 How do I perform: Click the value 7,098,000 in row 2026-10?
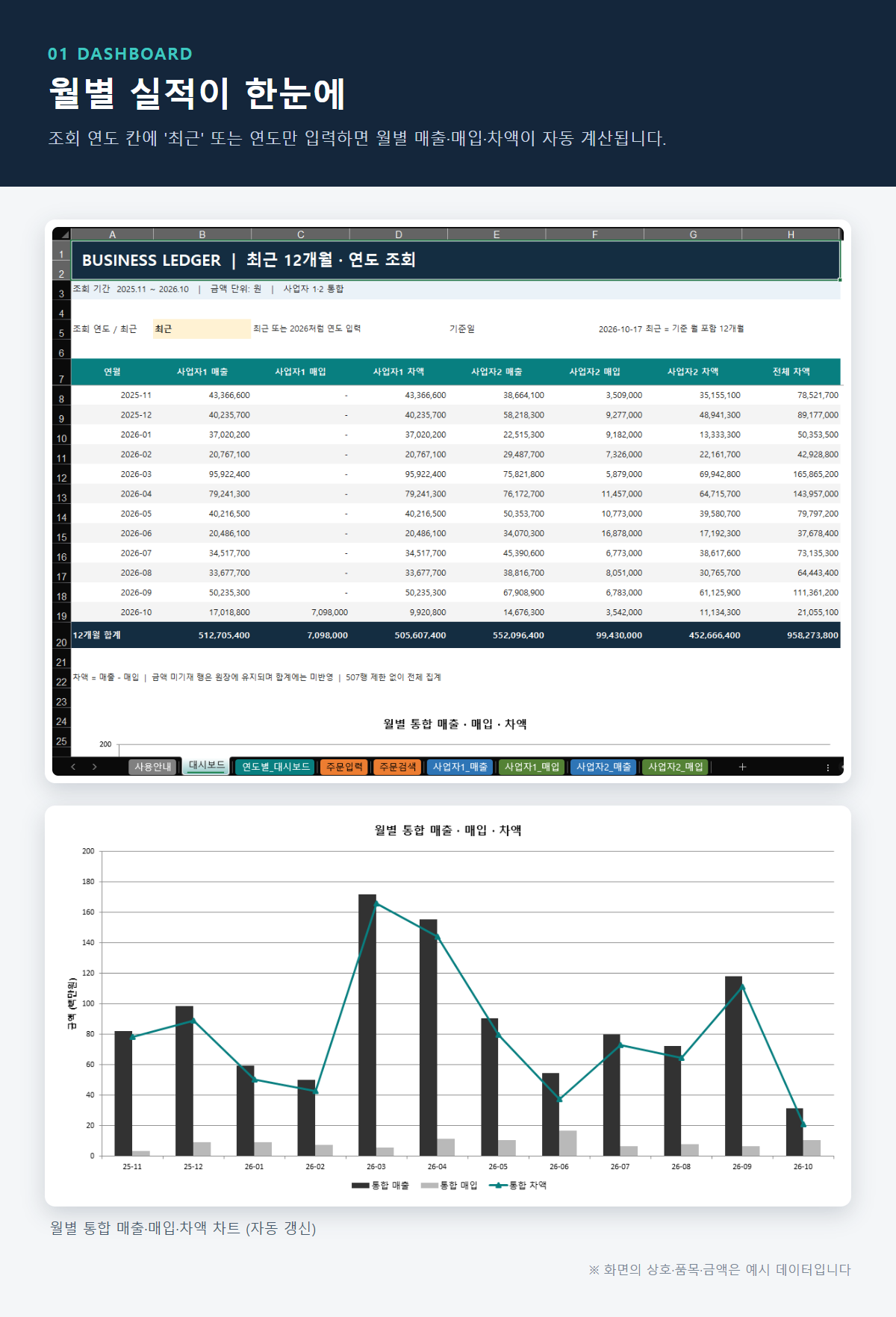coord(300,612)
